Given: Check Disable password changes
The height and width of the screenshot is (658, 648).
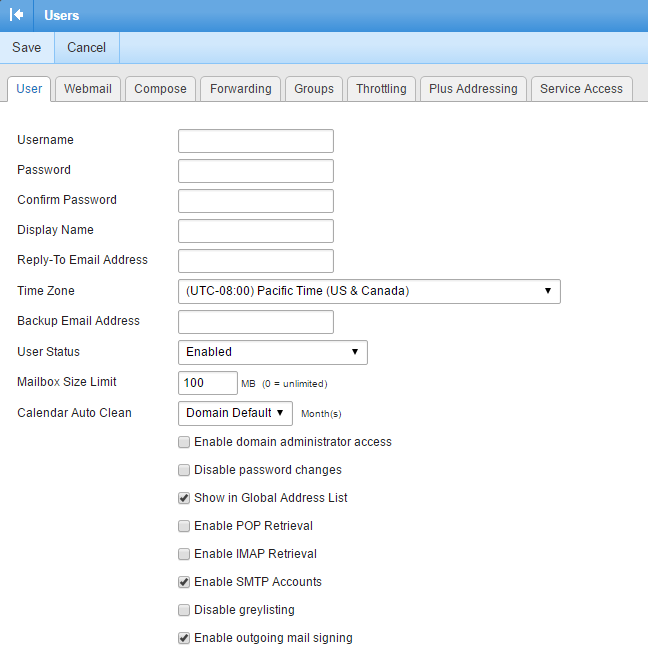Looking at the screenshot, I should click(x=184, y=470).
